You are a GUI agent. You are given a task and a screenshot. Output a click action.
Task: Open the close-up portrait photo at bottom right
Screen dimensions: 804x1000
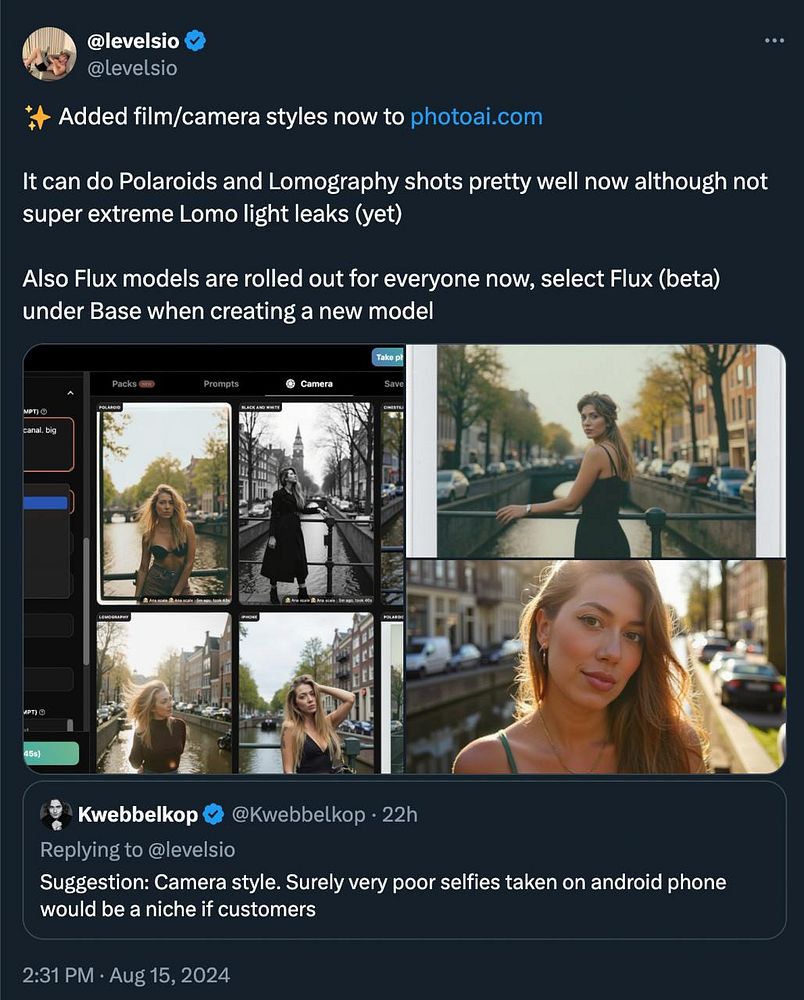[595, 666]
